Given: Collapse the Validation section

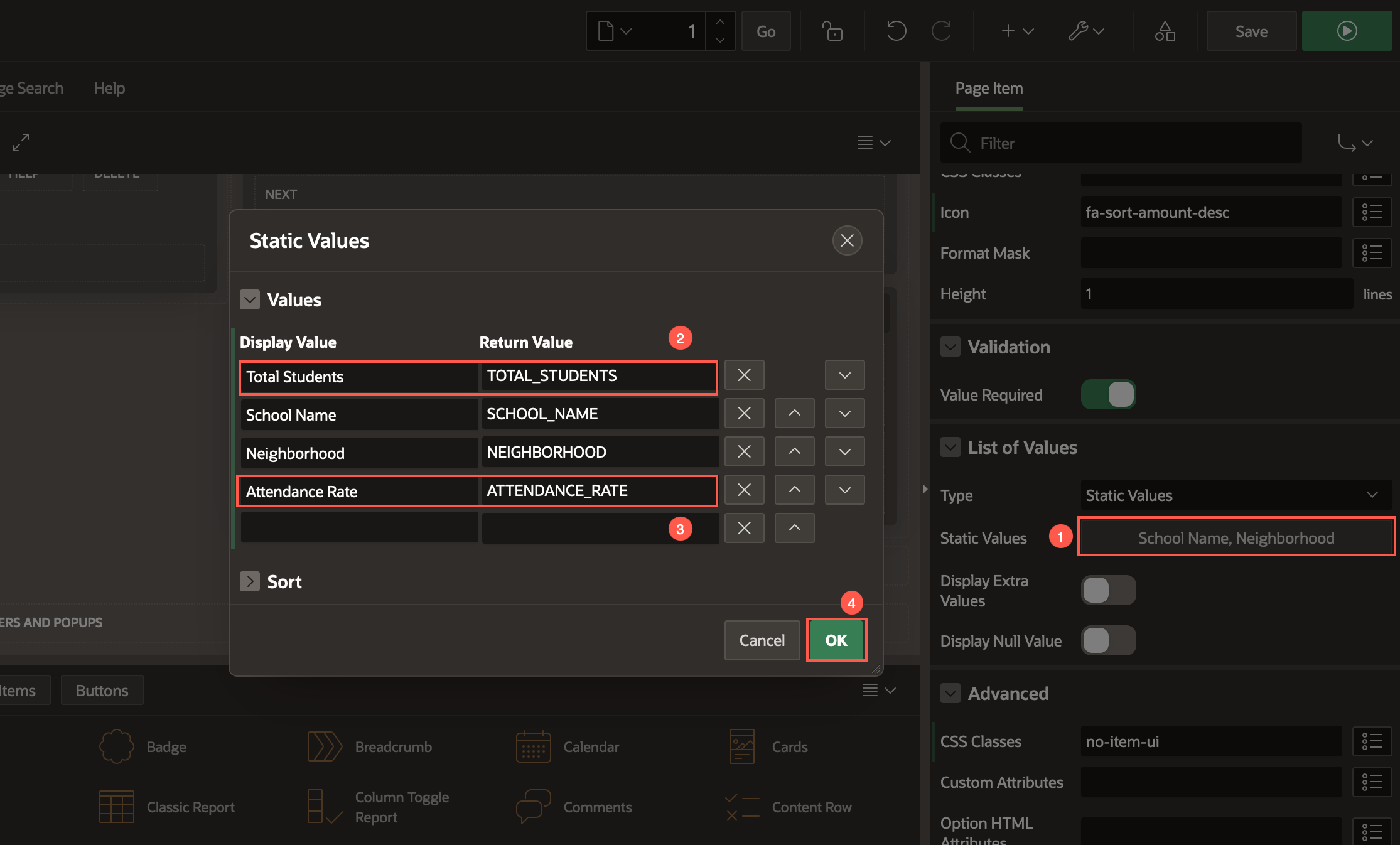Looking at the screenshot, I should click(x=950, y=347).
